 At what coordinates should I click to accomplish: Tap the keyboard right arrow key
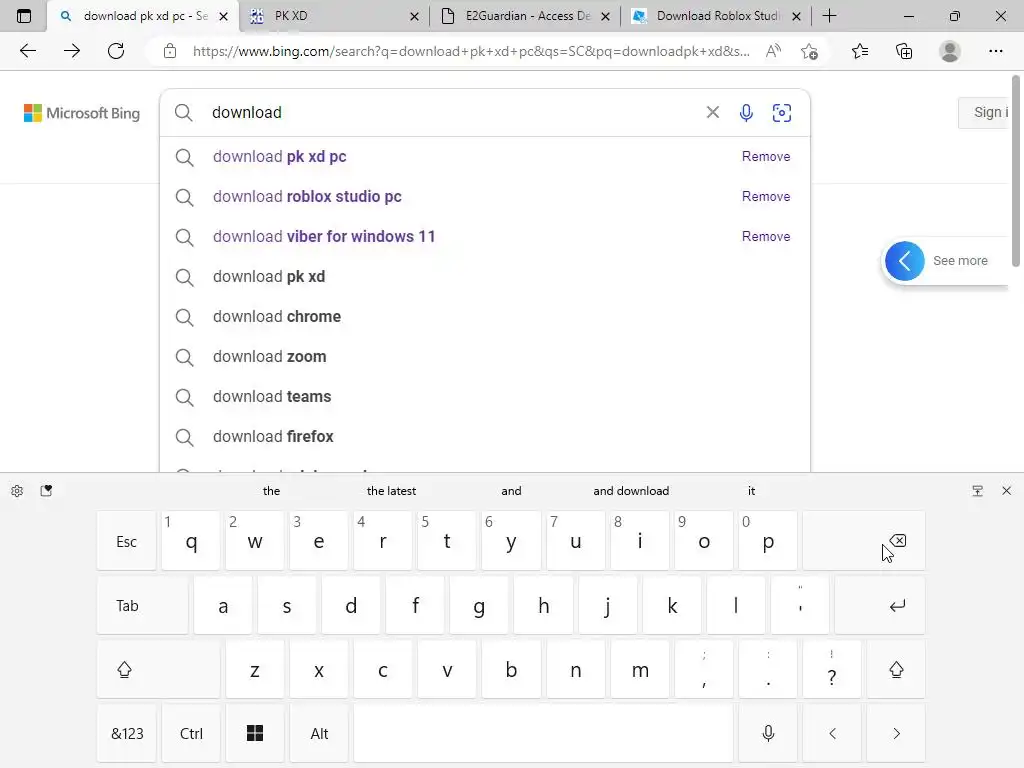[896, 733]
